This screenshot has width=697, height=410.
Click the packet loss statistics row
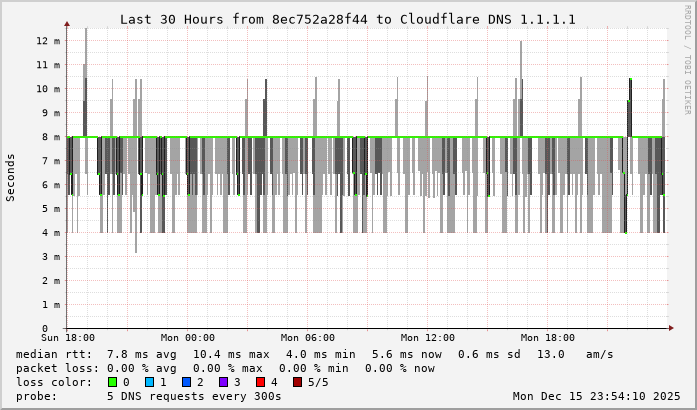point(225,368)
